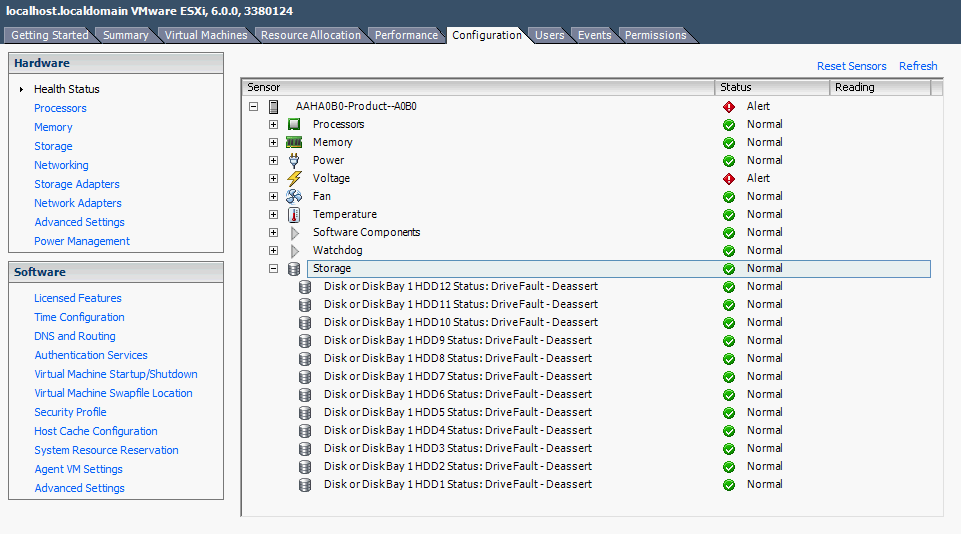The height and width of the screenshot is (534, 961).
Task: Click the disk icon for HDD4
Action: click(x=305, y=431)
